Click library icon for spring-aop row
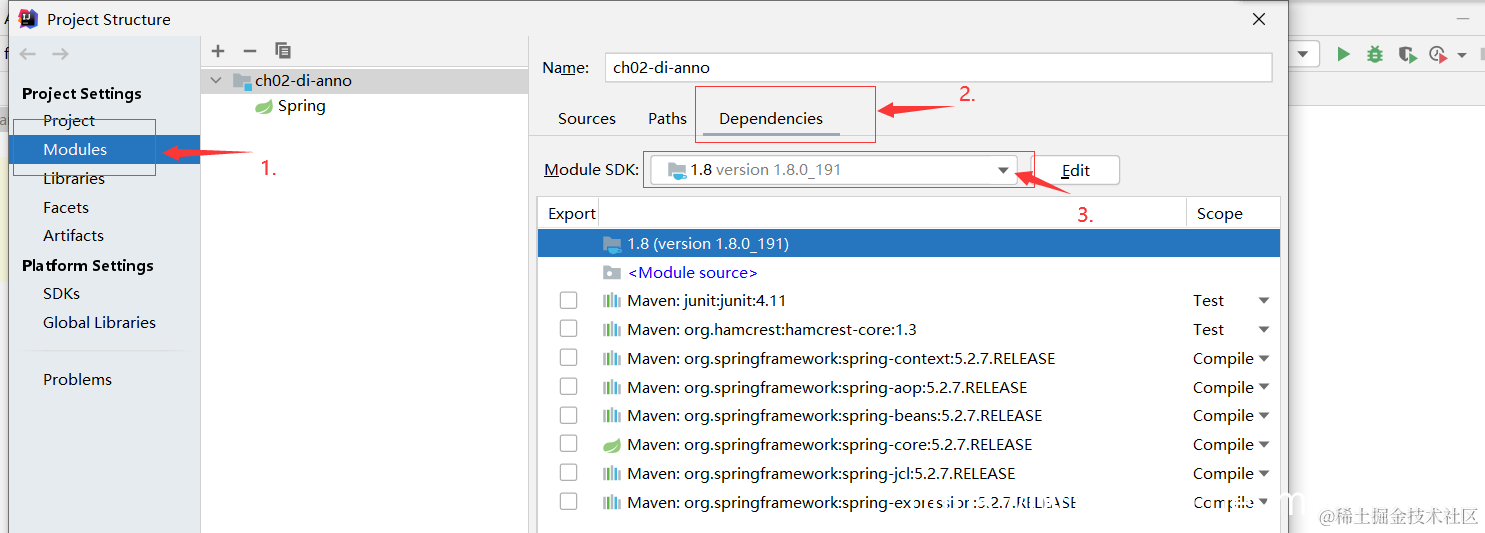This screenshot has width=1485, height=533. [x=612, y=388]
